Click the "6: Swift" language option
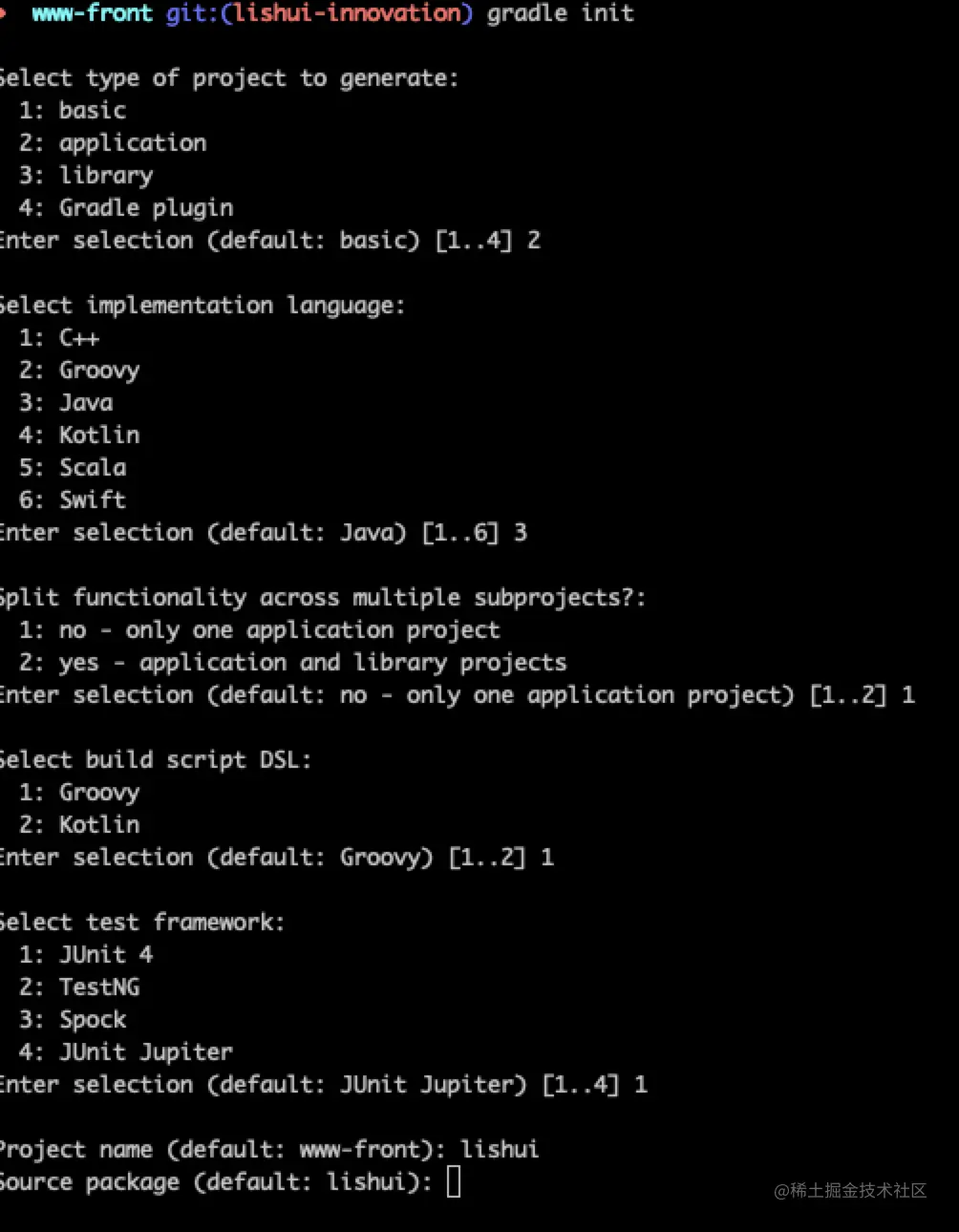This screenshot has width=959, height=1232. point(73,500)
